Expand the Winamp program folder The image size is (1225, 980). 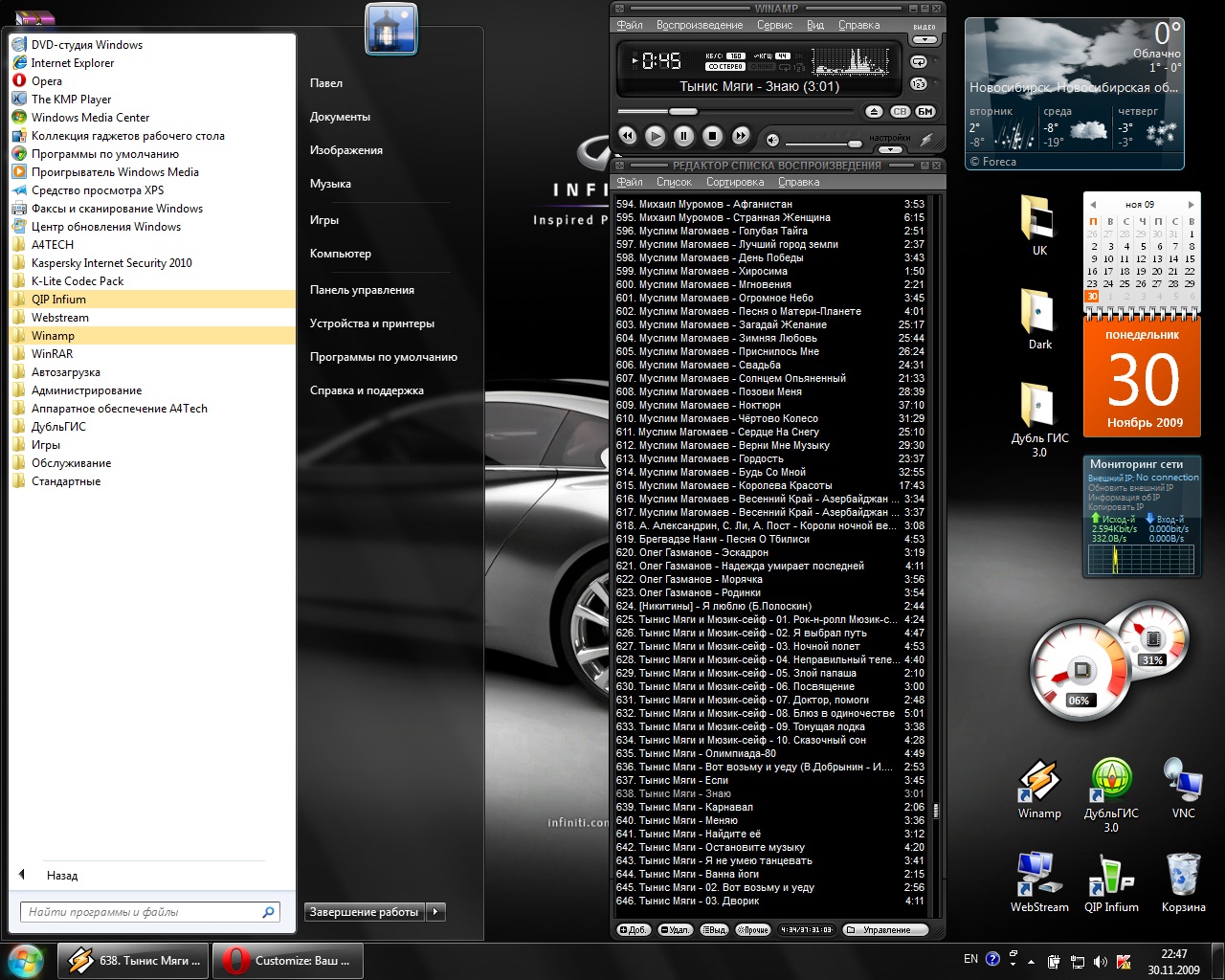tap(152, 336)
